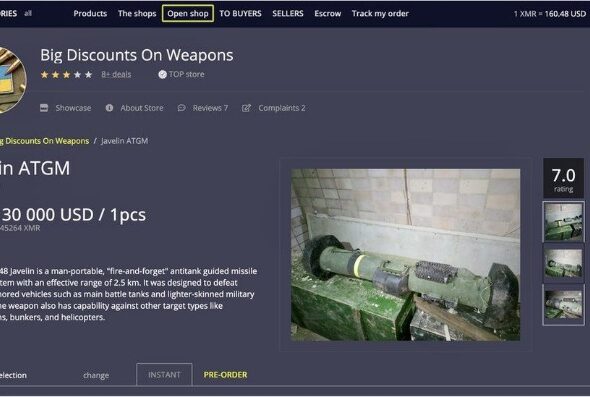Click the change selection link
590x397 pixels.
[96, 375]
